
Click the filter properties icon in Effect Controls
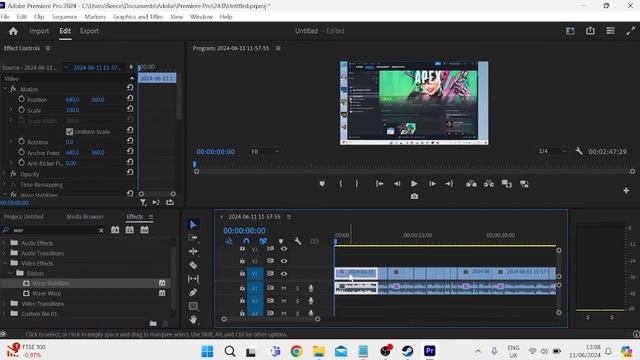(x=143, y=202)
